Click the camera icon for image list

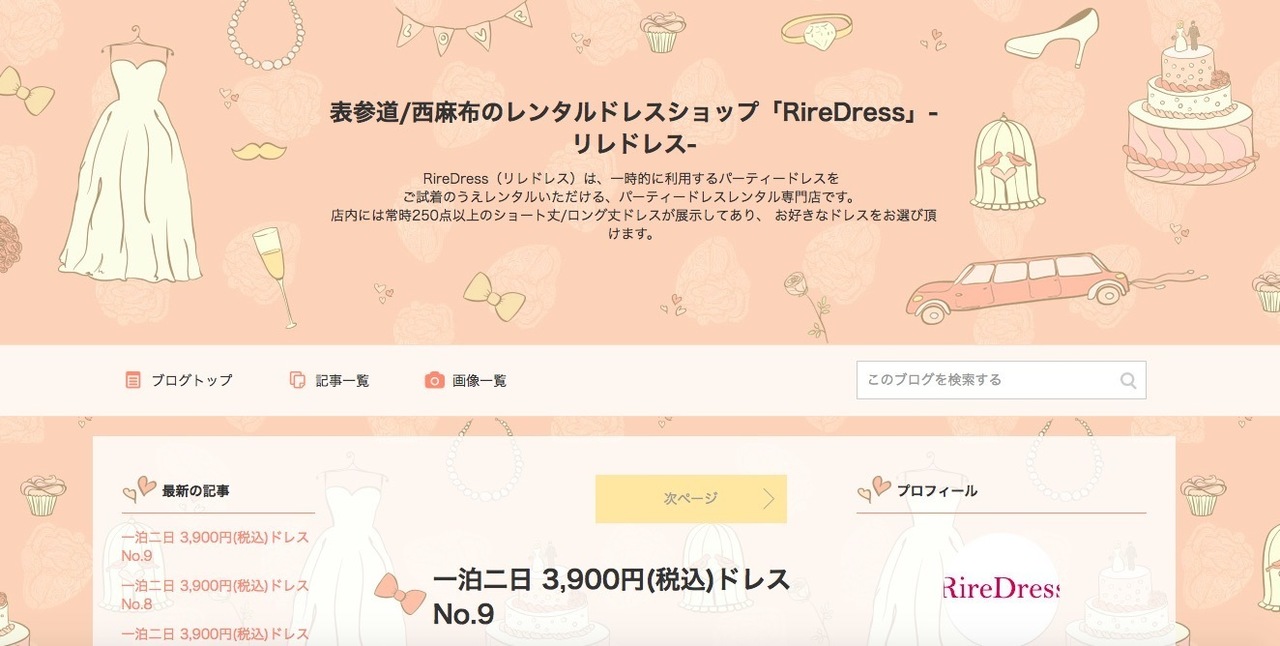coord(434,380)
